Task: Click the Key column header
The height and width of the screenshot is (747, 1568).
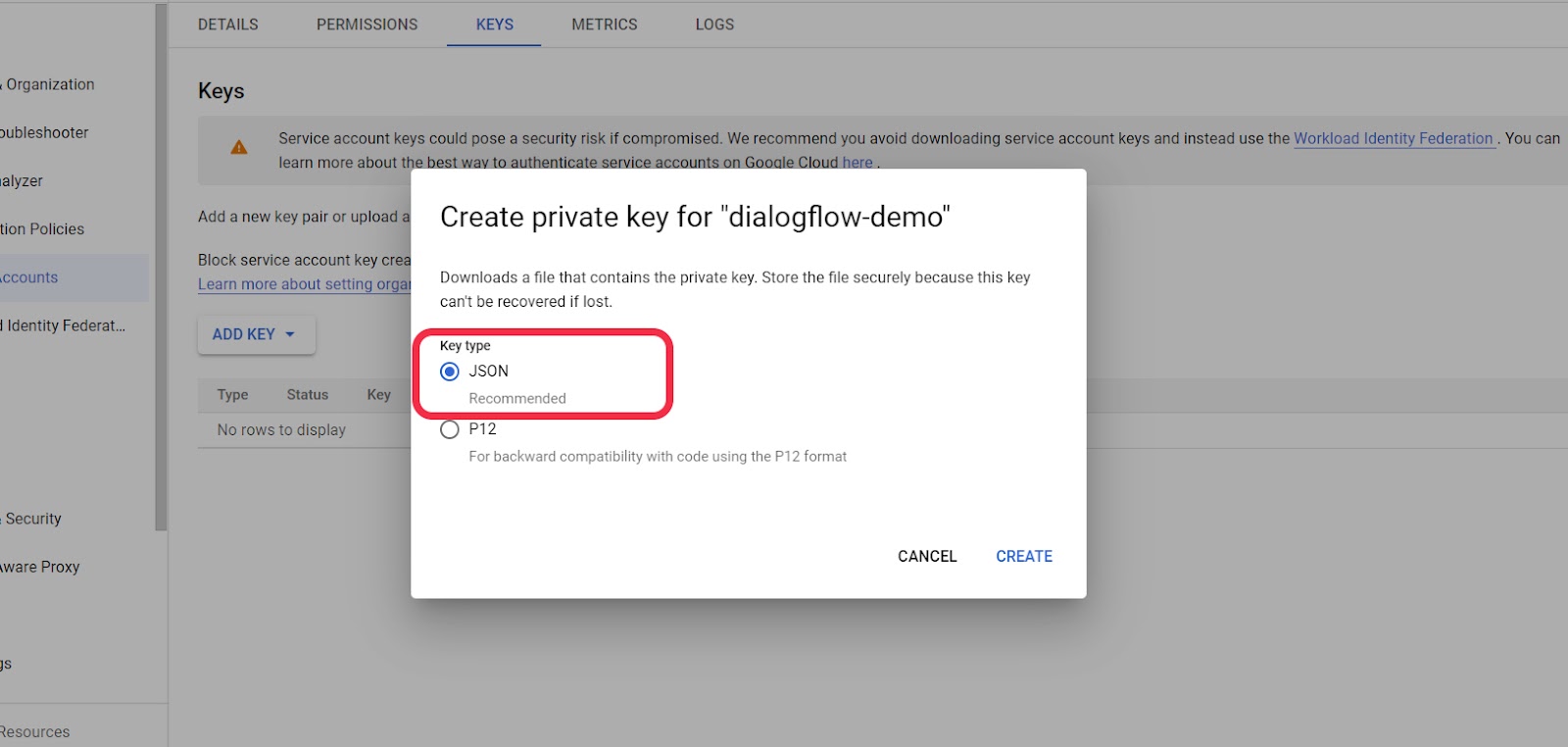Action: pos(378,395)
